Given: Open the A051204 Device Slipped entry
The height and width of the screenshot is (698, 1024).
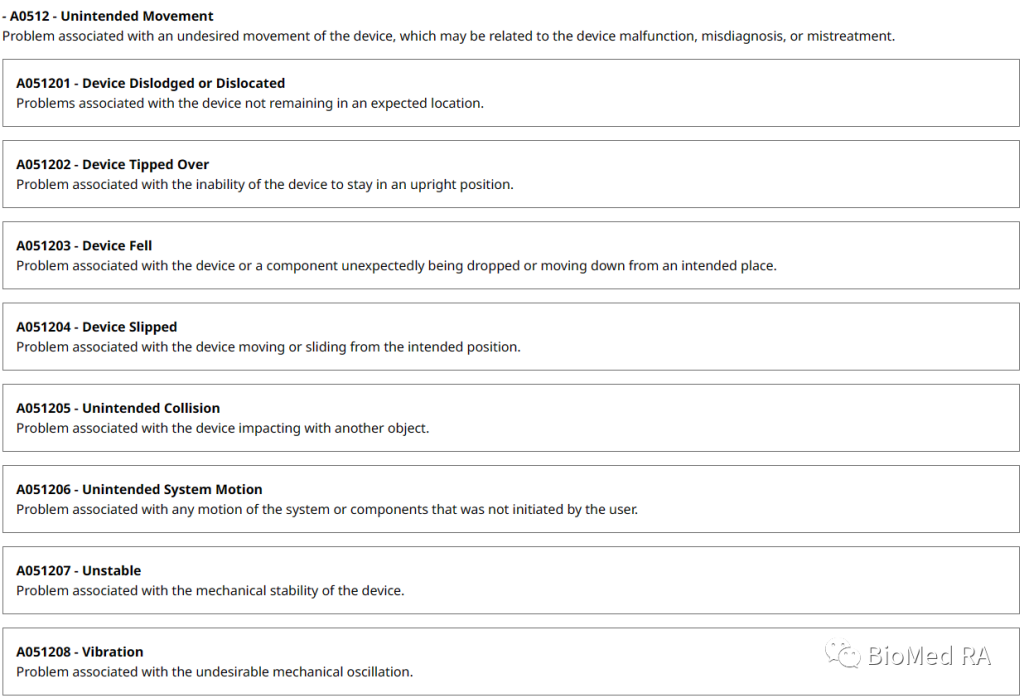Looking at the screenshot, I should click(96, 327).
